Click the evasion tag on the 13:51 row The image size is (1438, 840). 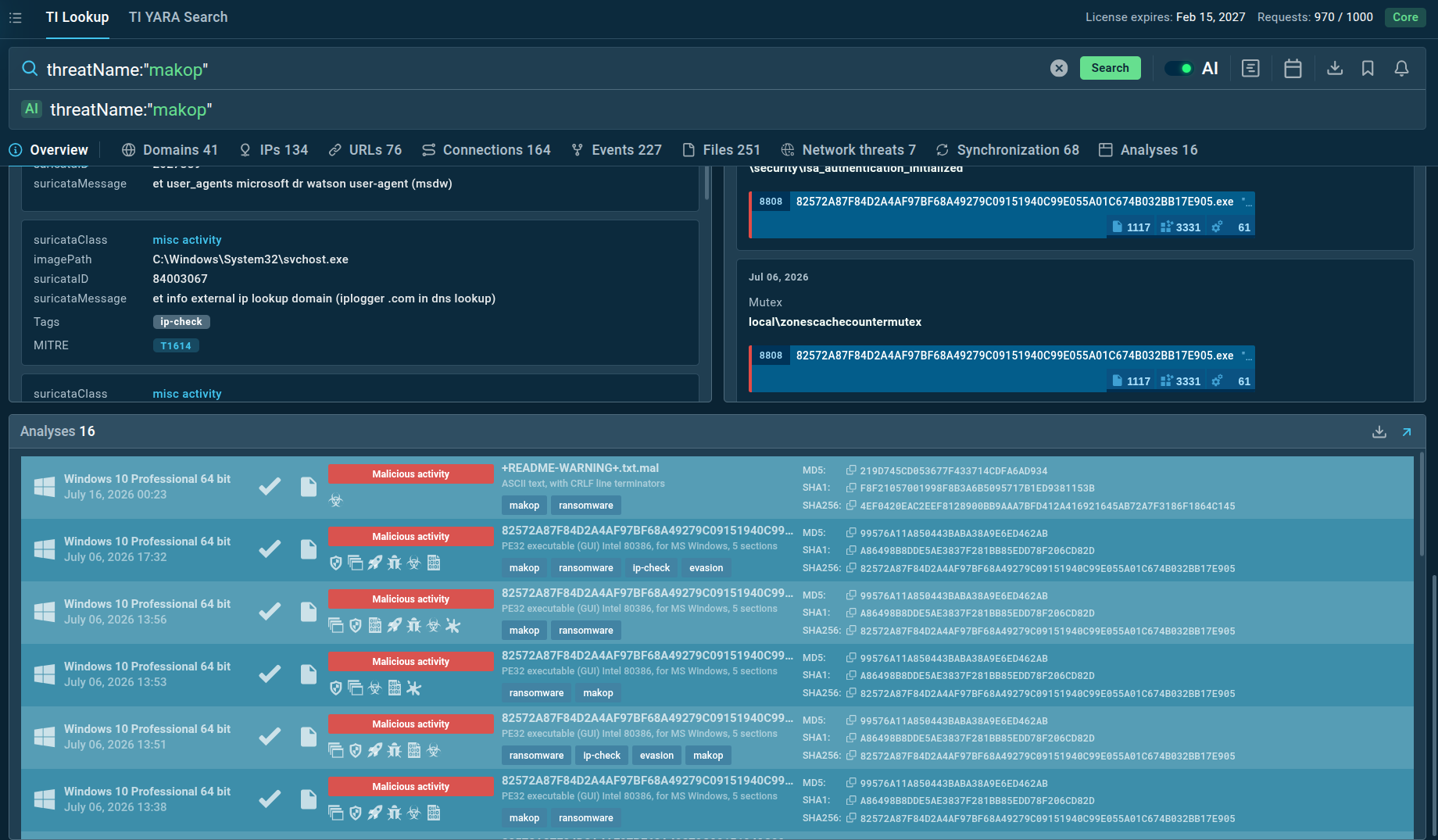(x=656, y=756)
